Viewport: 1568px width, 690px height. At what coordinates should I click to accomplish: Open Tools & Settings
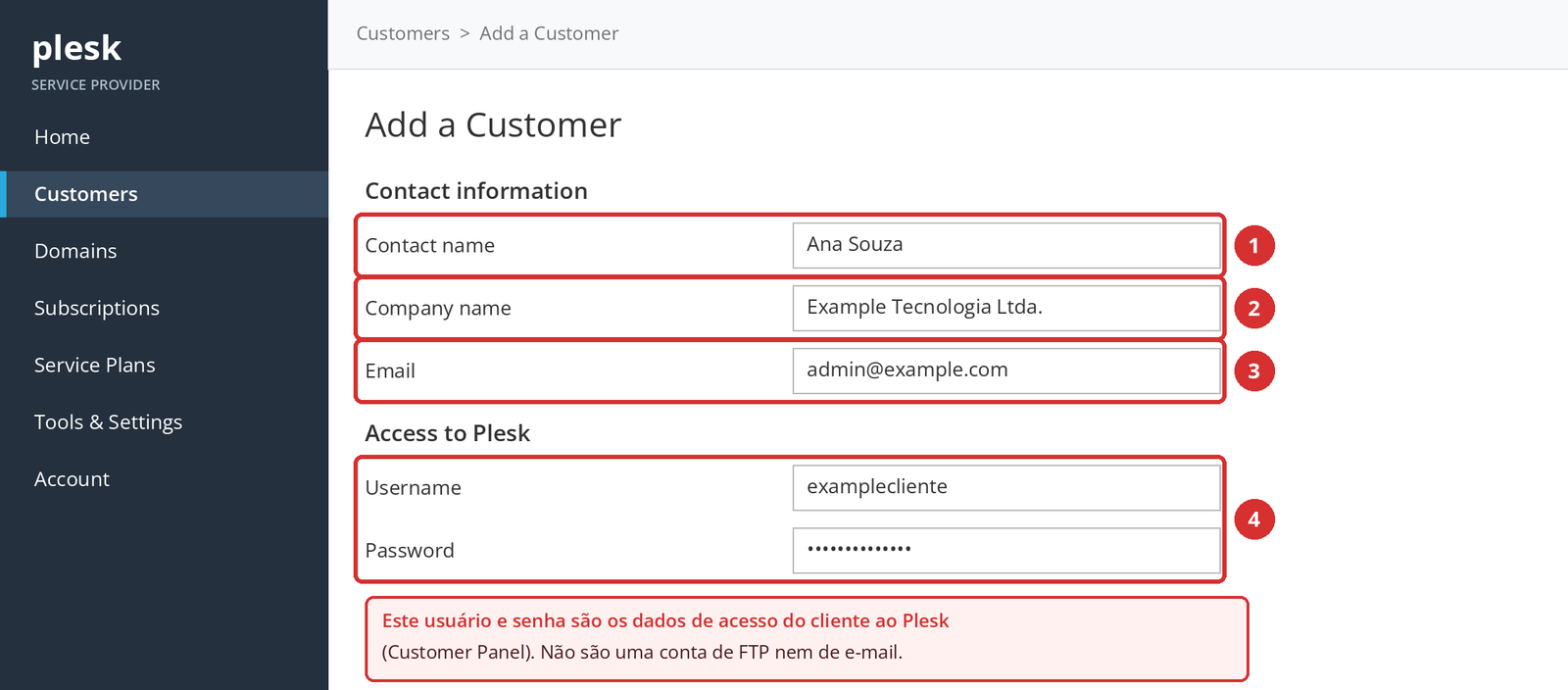tap(164, 422)
